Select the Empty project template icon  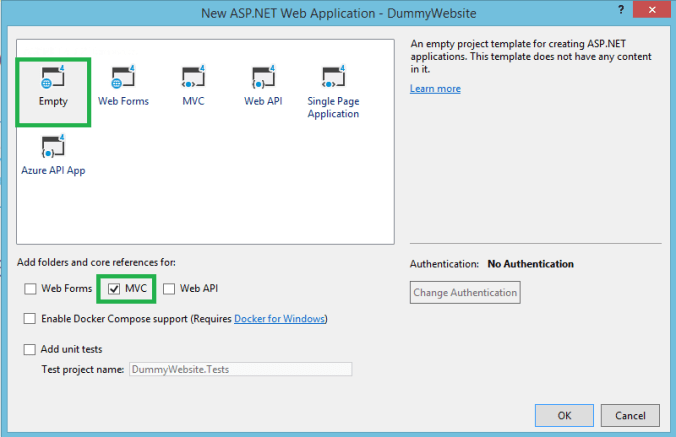pyautogui.click(x=53, y=78)
